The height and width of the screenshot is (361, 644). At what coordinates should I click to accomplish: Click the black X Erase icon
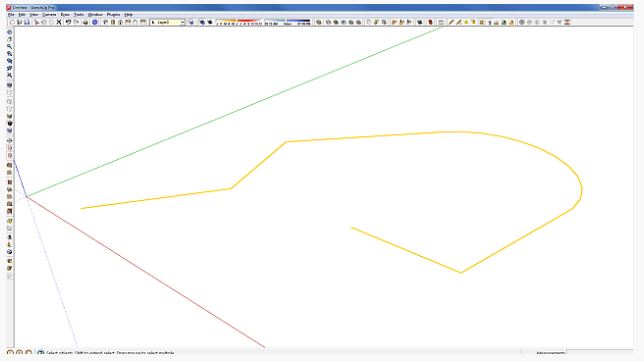click(59, 22)
